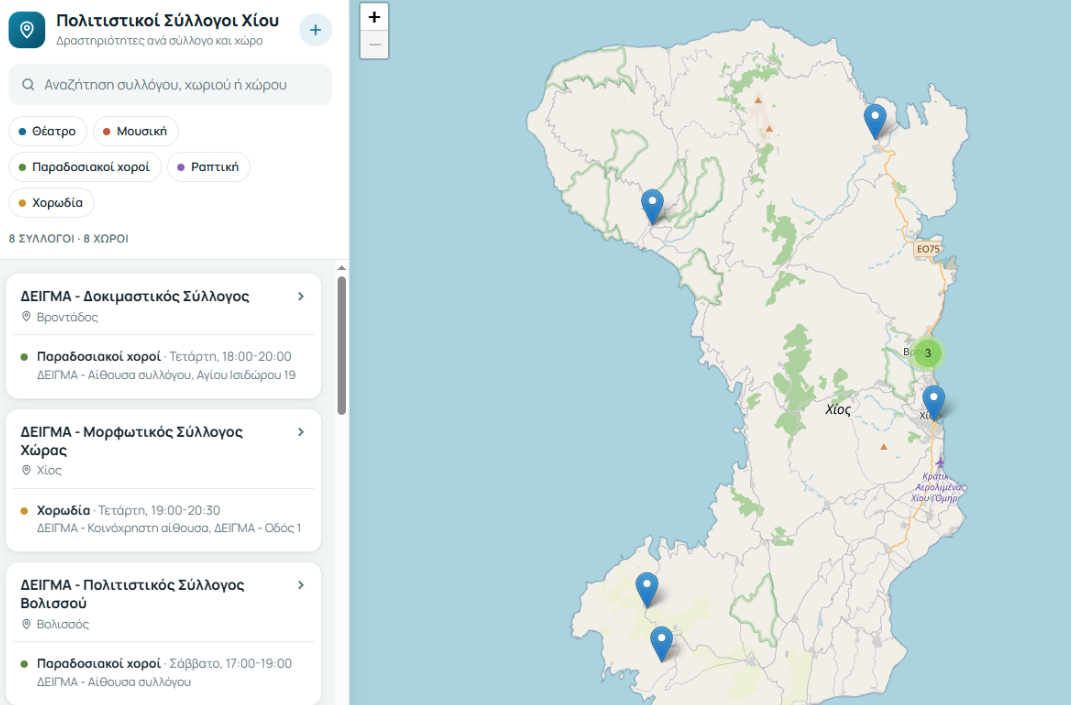
Task: Click the app logo pin icon in the header
Action: [27, 30]
